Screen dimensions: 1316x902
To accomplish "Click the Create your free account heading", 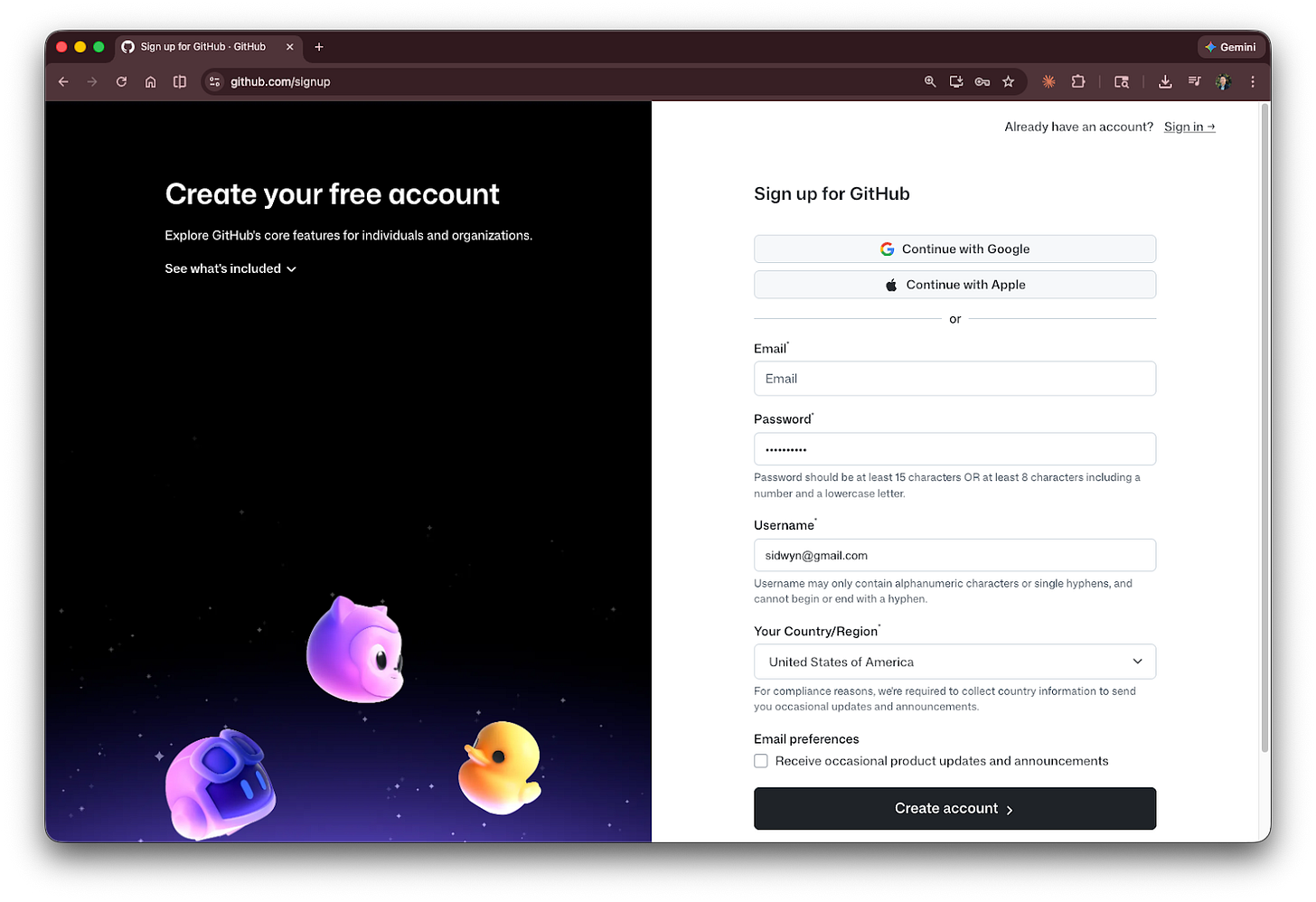I will tap(332, 194).
